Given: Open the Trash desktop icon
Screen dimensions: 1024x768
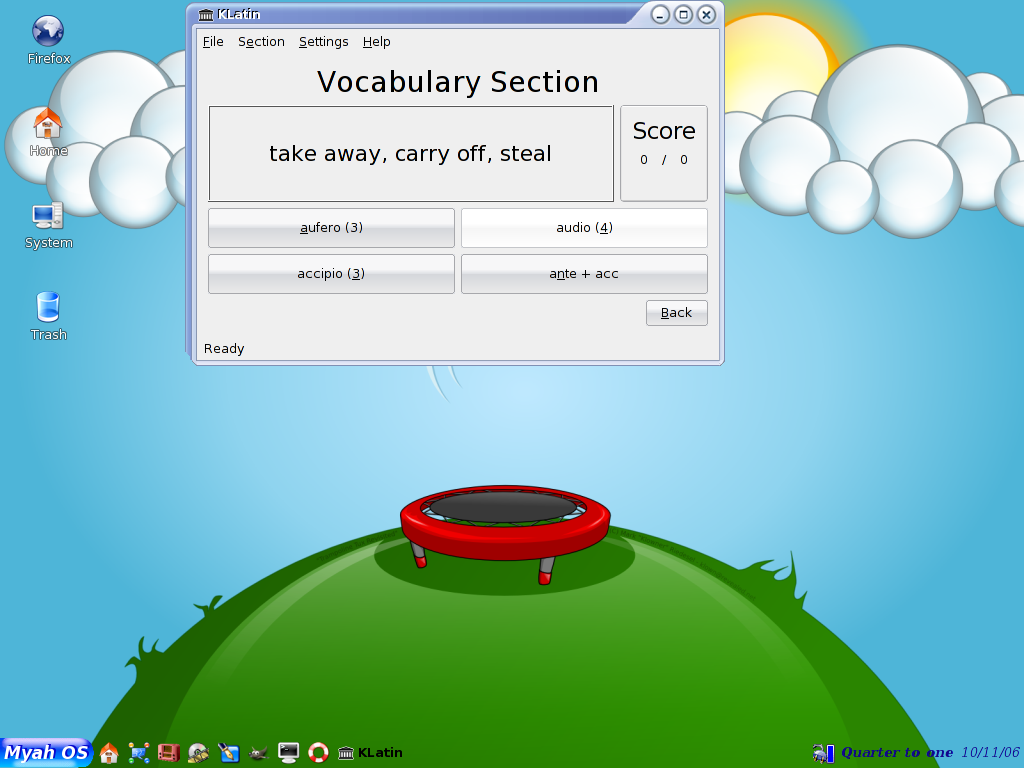Looking at the screenshot, I should (x=48, y=316).
